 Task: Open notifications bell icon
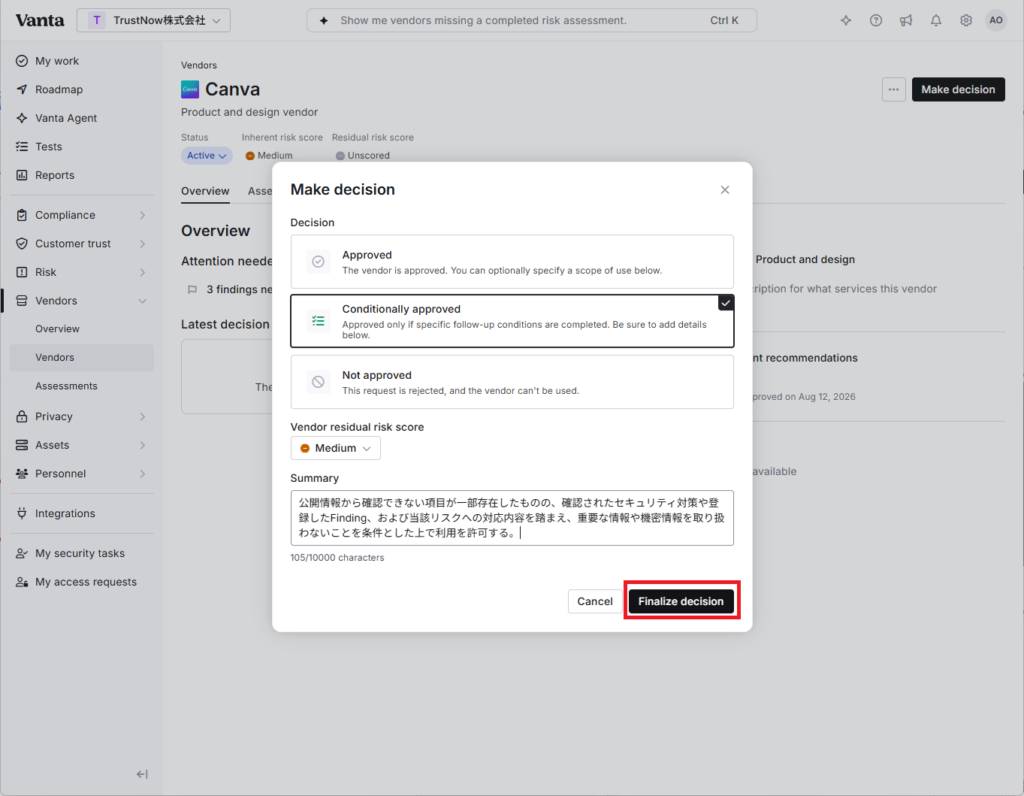click(x=936, y=20)
